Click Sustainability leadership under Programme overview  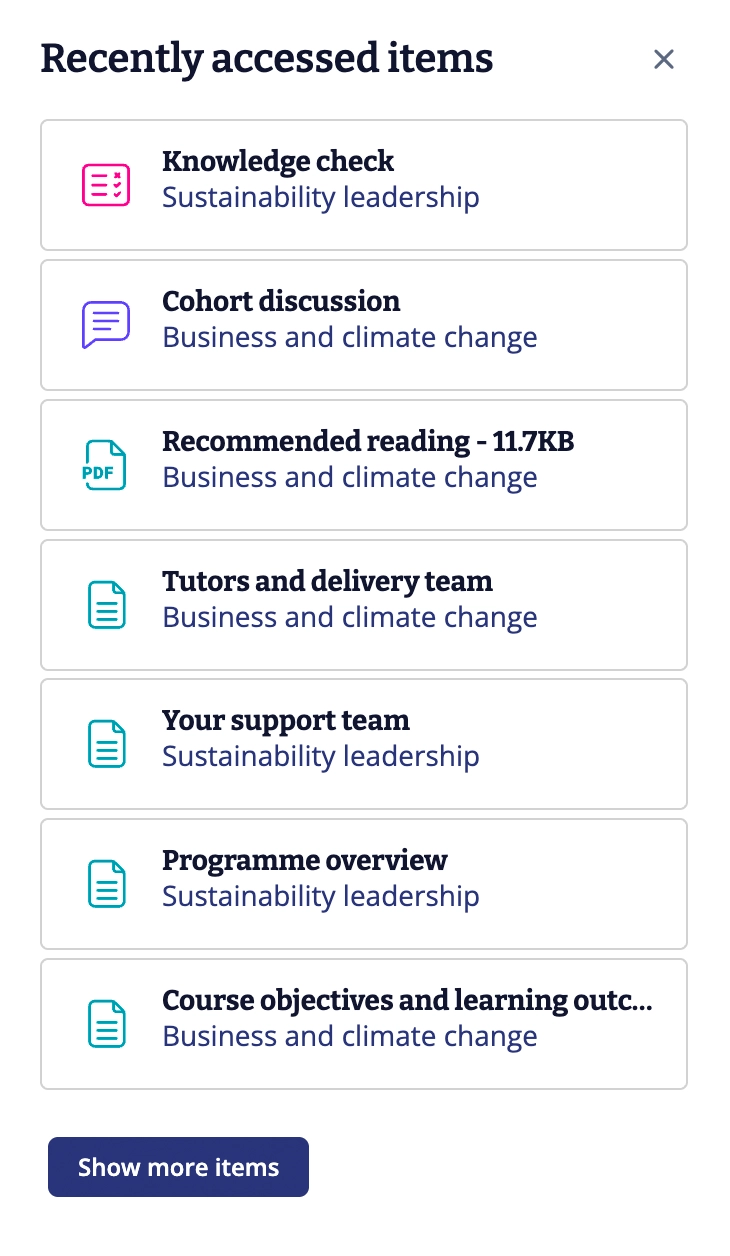click(321, 897)
